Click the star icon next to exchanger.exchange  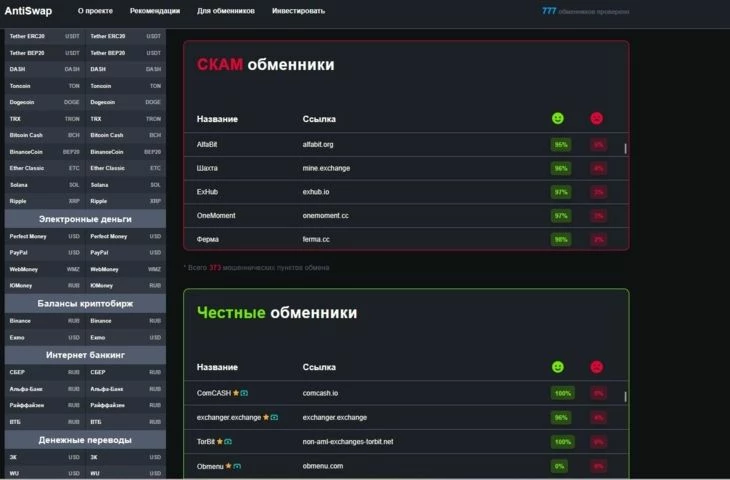coord(266,417)
